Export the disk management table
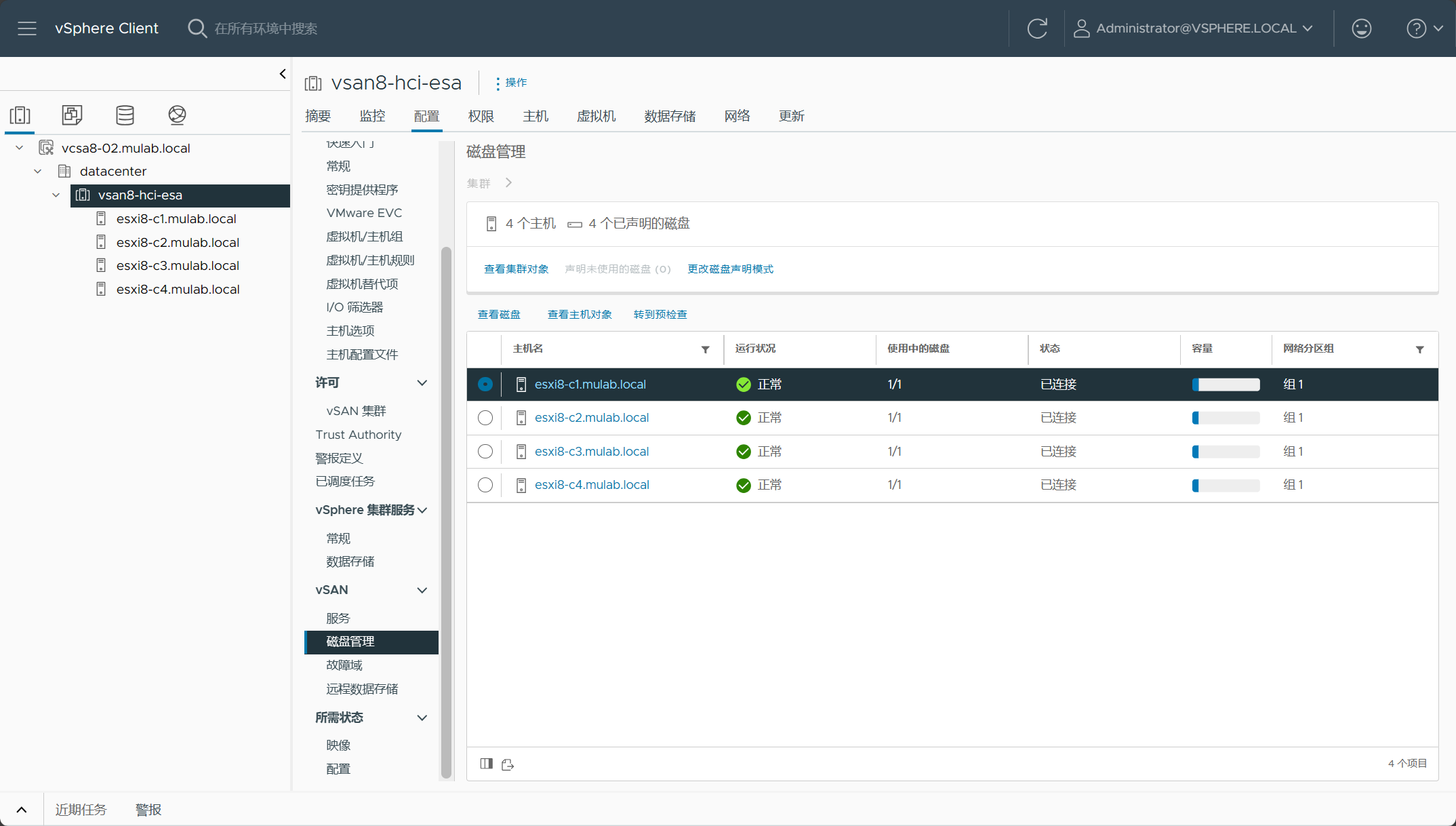 508,764
